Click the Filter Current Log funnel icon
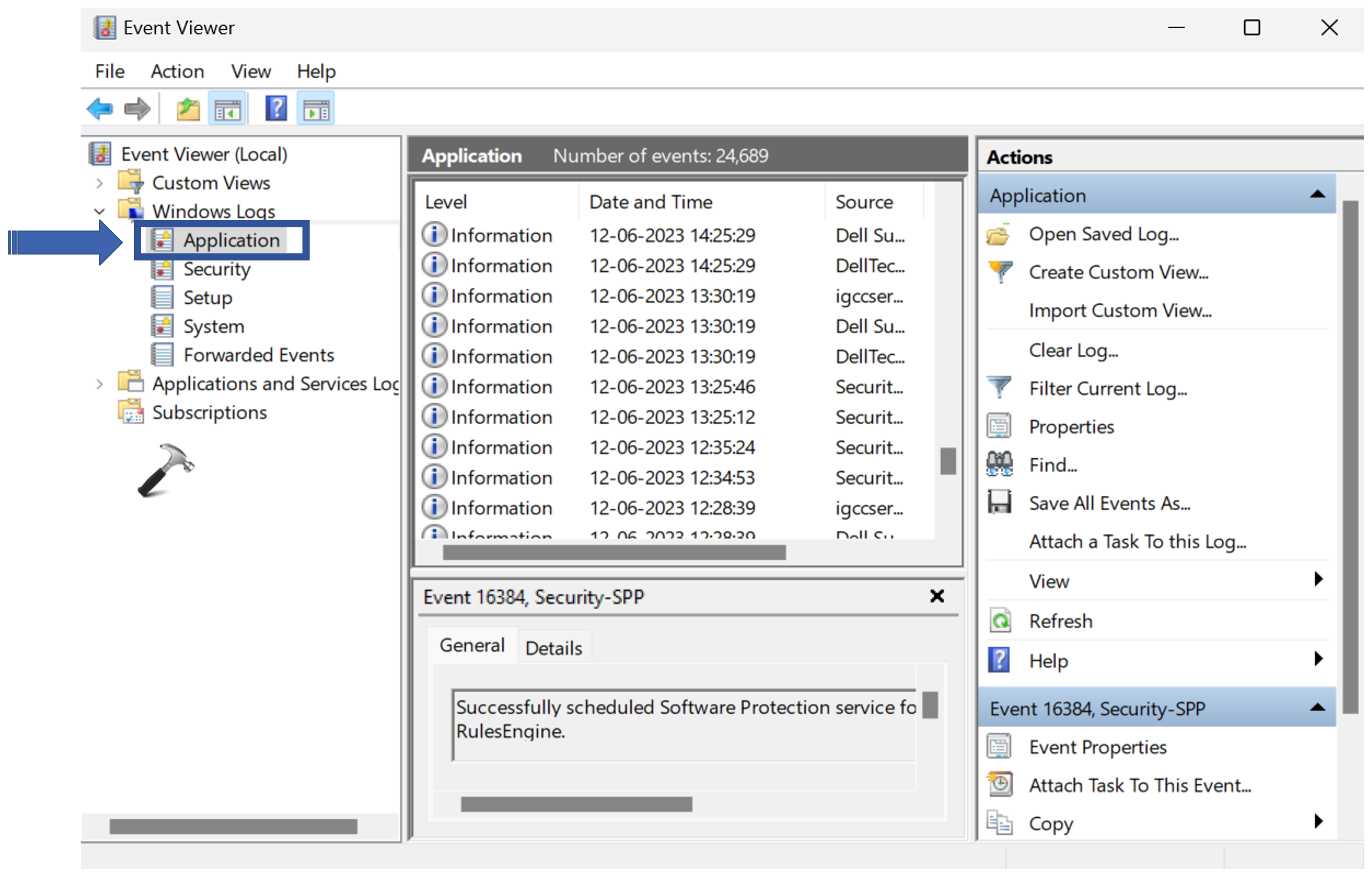The image size is (1372, 877). 999,388
